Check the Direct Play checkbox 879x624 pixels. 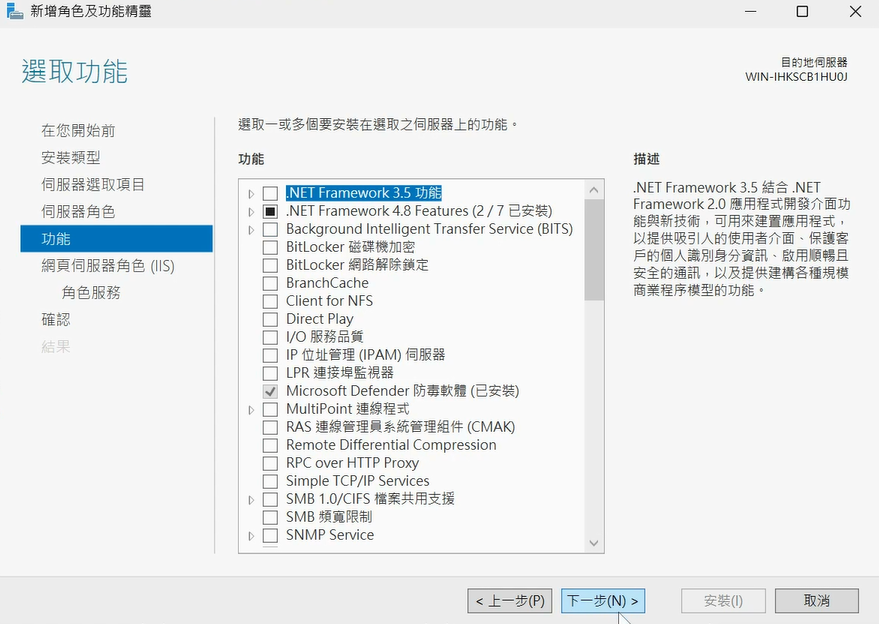[x=270, y=319]
